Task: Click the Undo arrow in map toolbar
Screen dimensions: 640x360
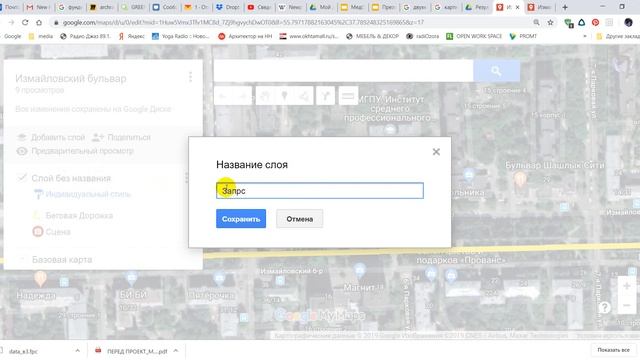Action: pos(223,96)
